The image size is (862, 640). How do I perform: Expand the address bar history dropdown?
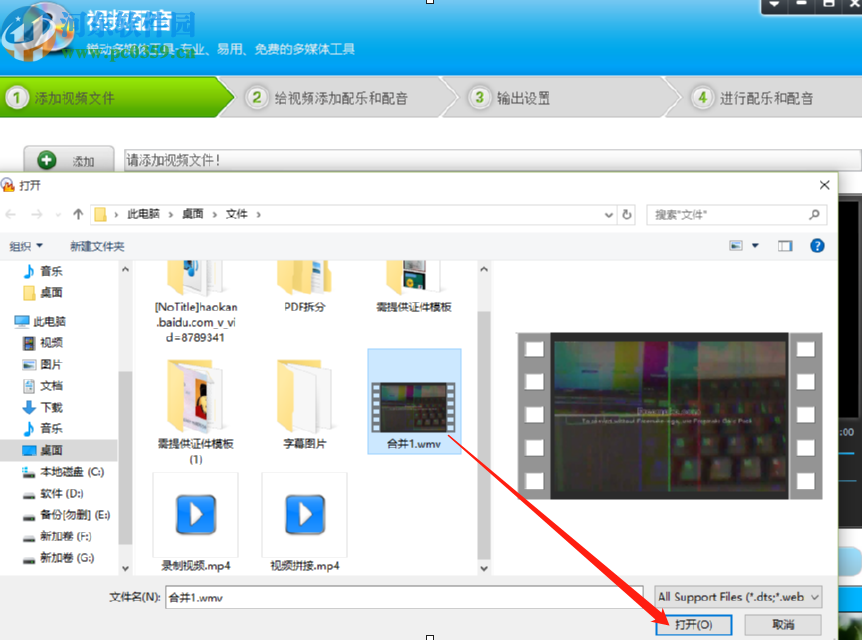click(x=609, y=215)
